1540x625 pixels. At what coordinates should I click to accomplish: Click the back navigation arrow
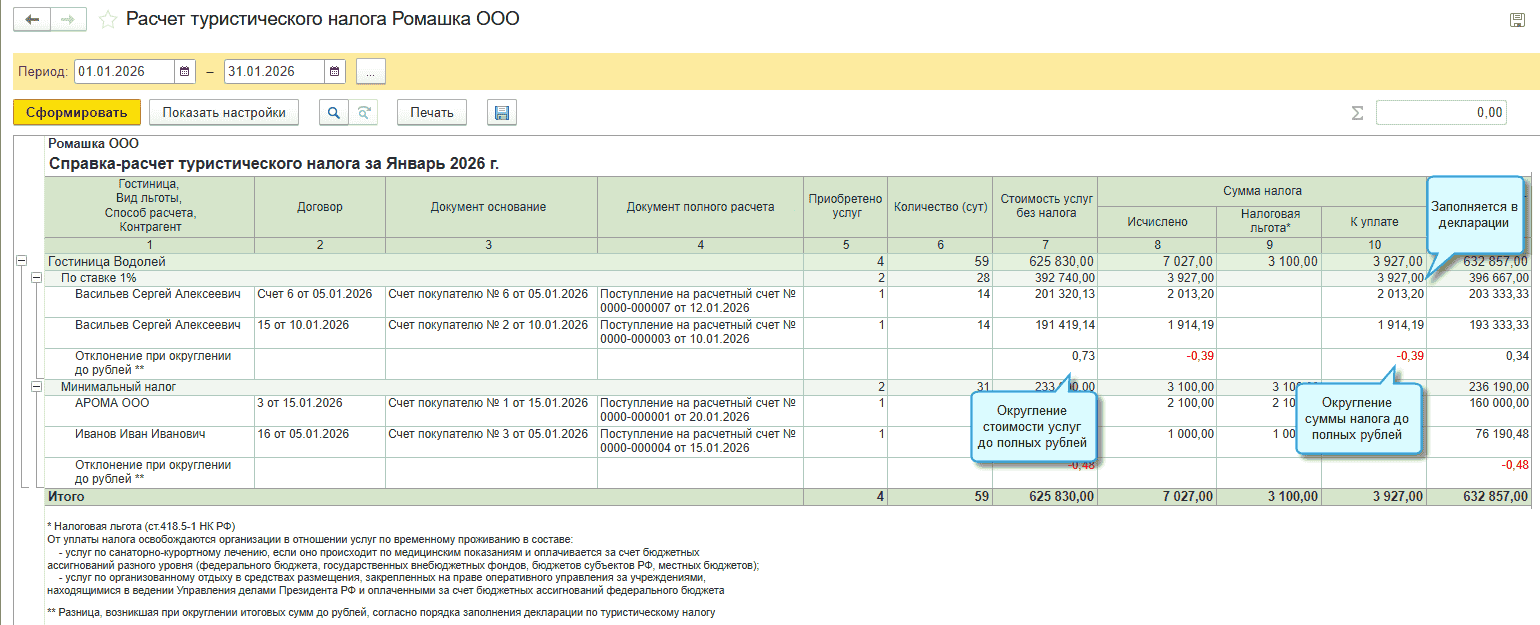tap(31, 19)
